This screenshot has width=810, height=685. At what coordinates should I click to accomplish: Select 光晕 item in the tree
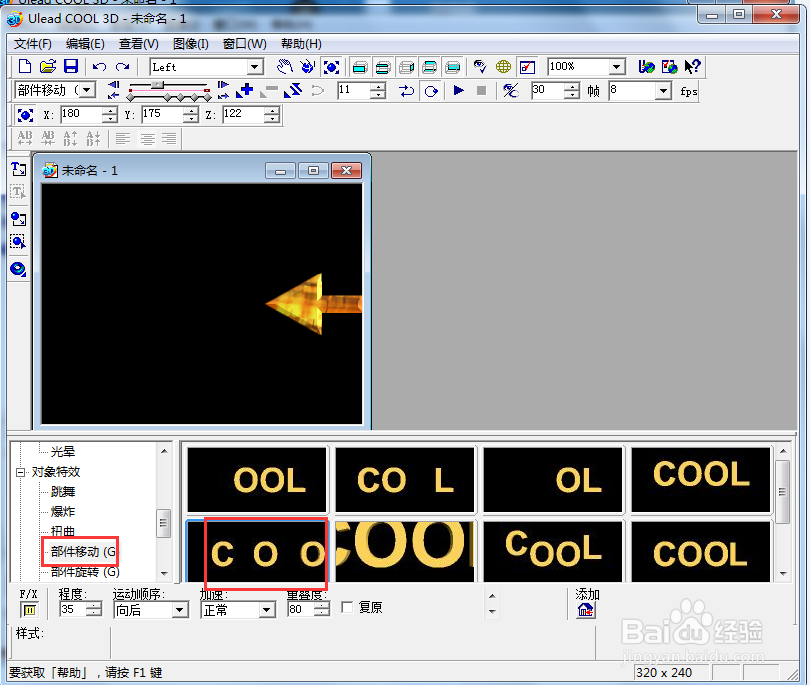(63, 452)
